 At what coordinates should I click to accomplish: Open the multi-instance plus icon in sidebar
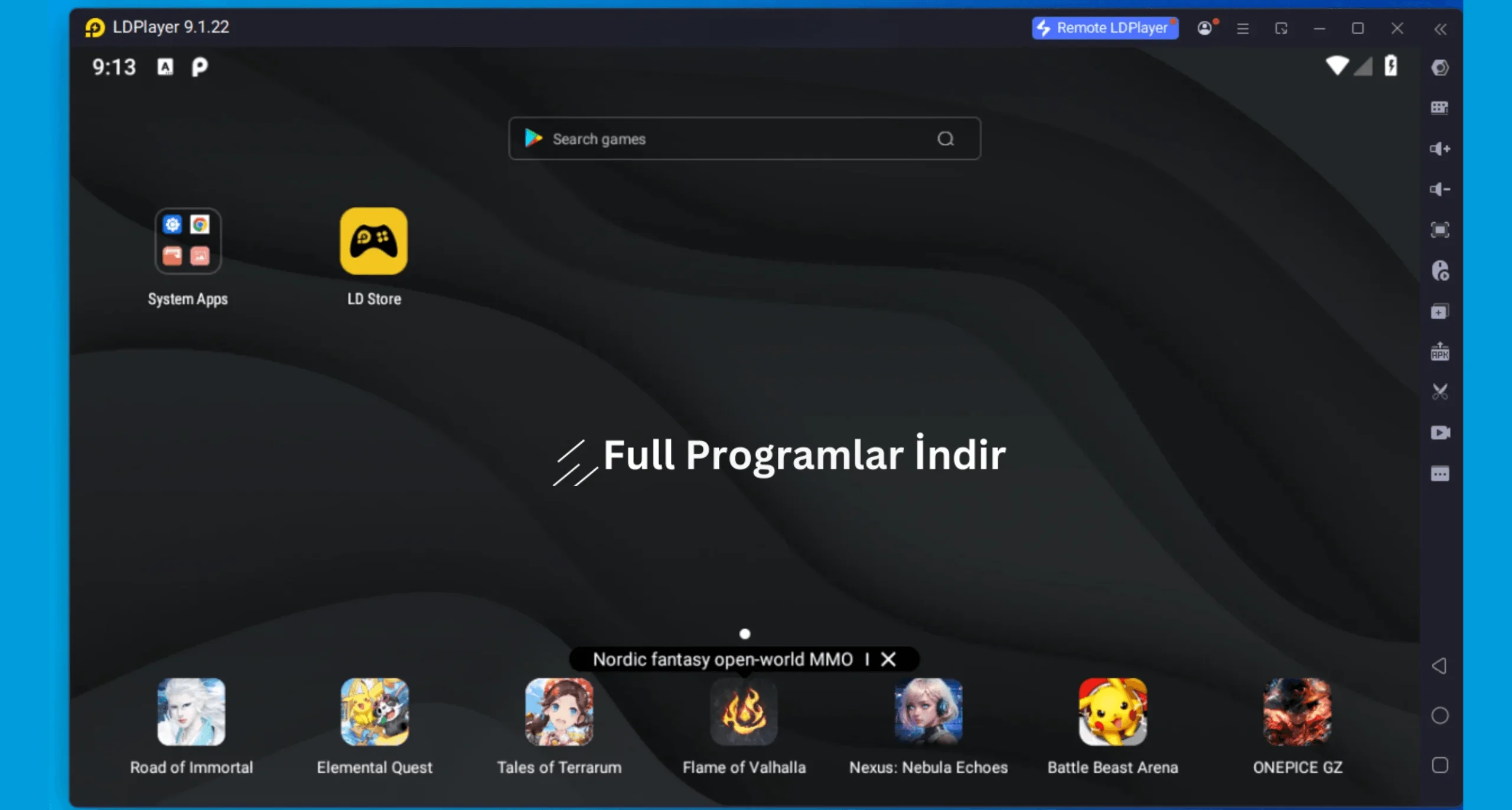pyautogui.click(x=1440, y=311)
